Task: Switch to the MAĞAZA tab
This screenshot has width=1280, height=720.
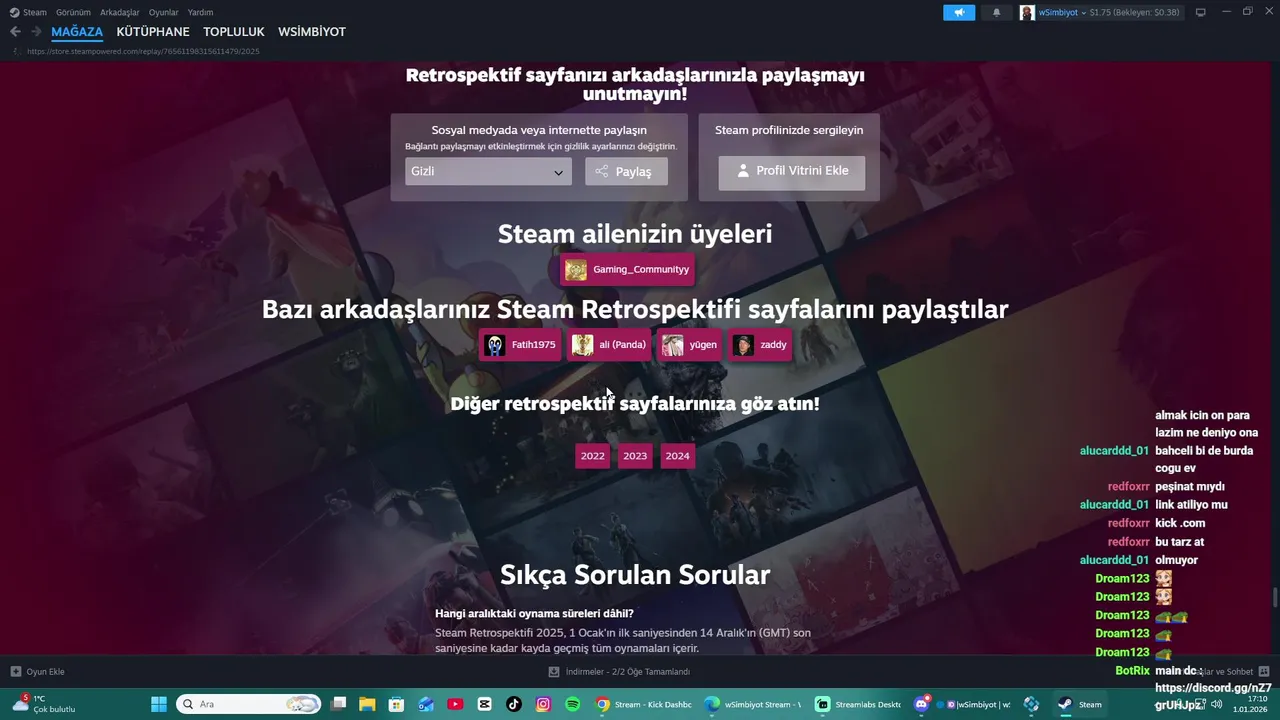Action: coord(77,32)
